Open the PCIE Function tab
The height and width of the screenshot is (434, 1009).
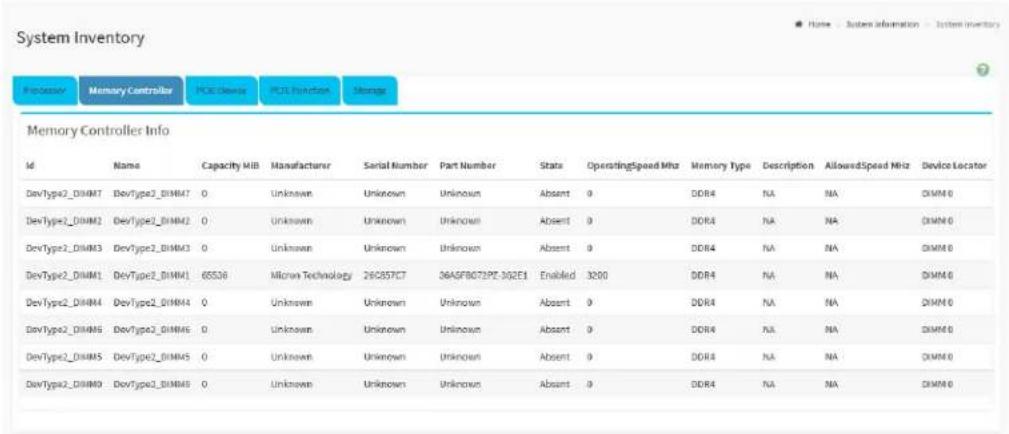coord(300,91)
